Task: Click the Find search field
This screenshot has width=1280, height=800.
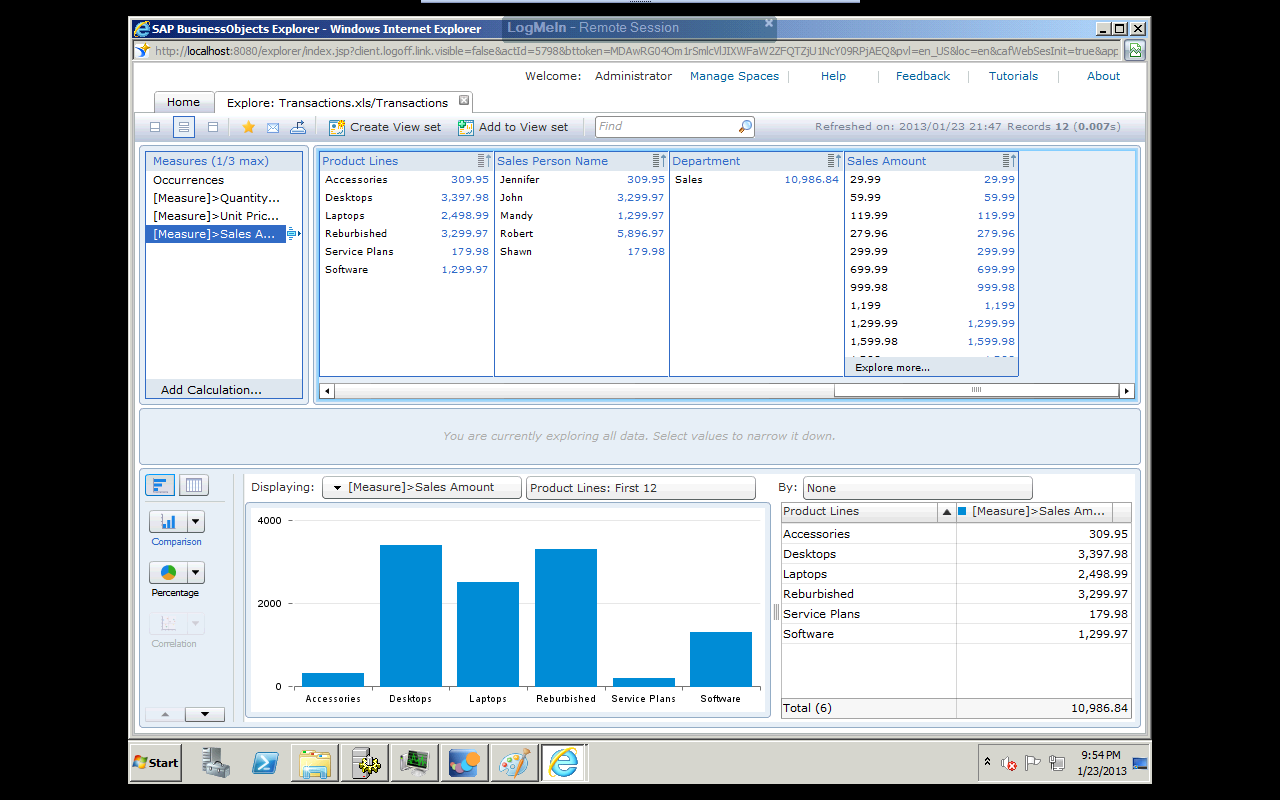Action: point(666,127)
